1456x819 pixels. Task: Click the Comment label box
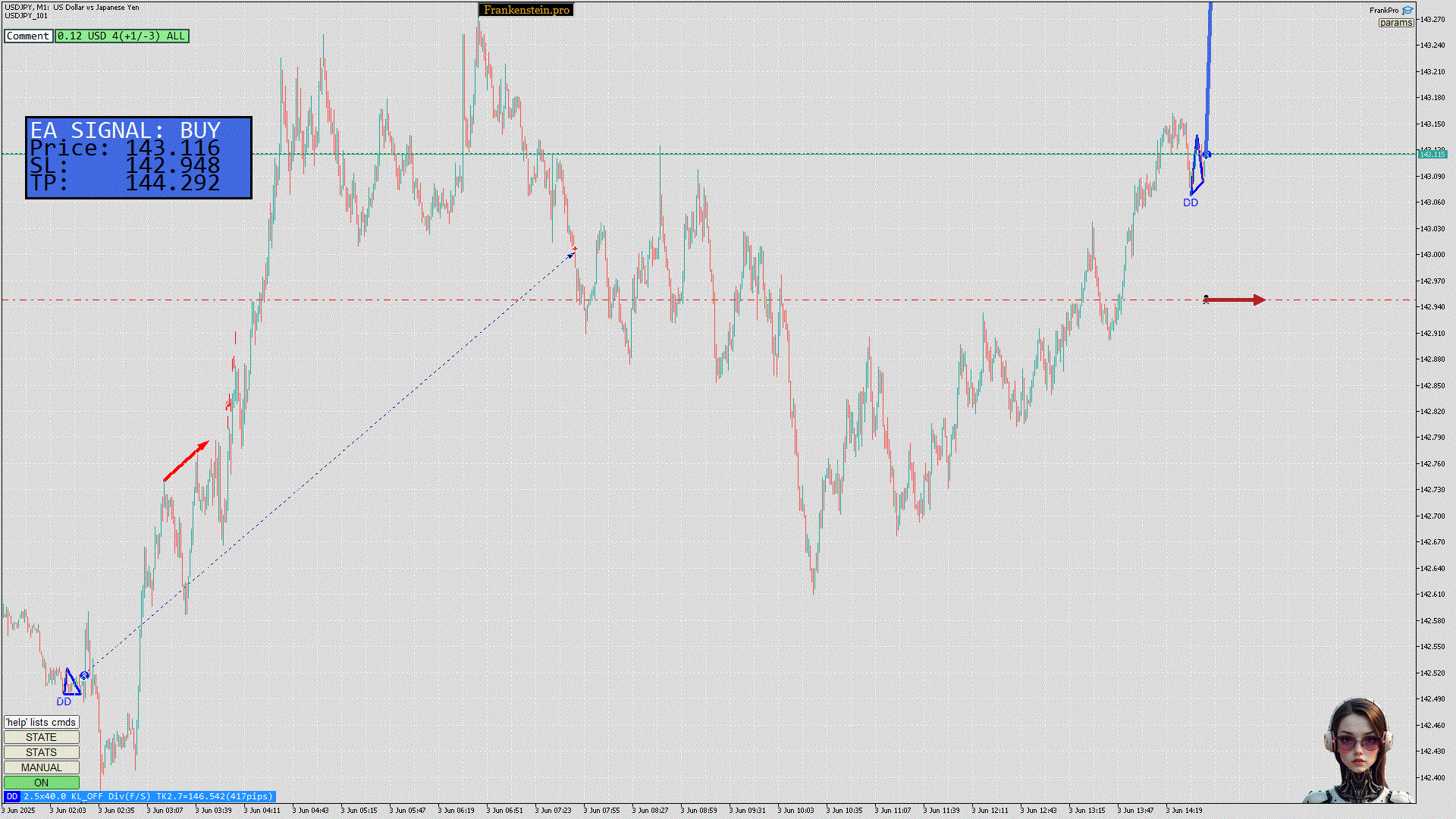tap(28, 36)
